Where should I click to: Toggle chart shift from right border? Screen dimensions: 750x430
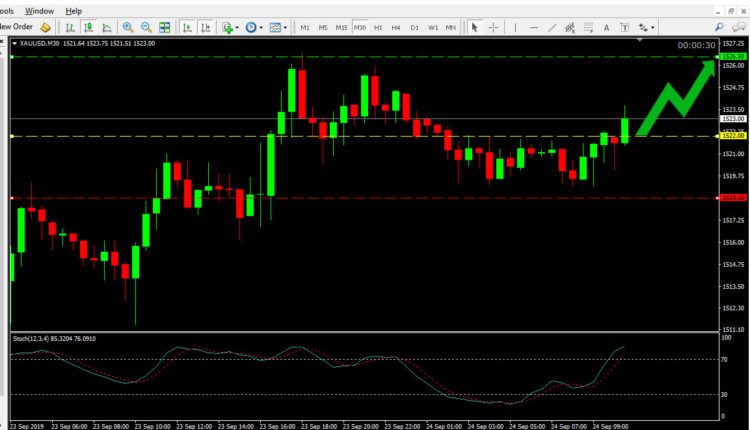206,28
